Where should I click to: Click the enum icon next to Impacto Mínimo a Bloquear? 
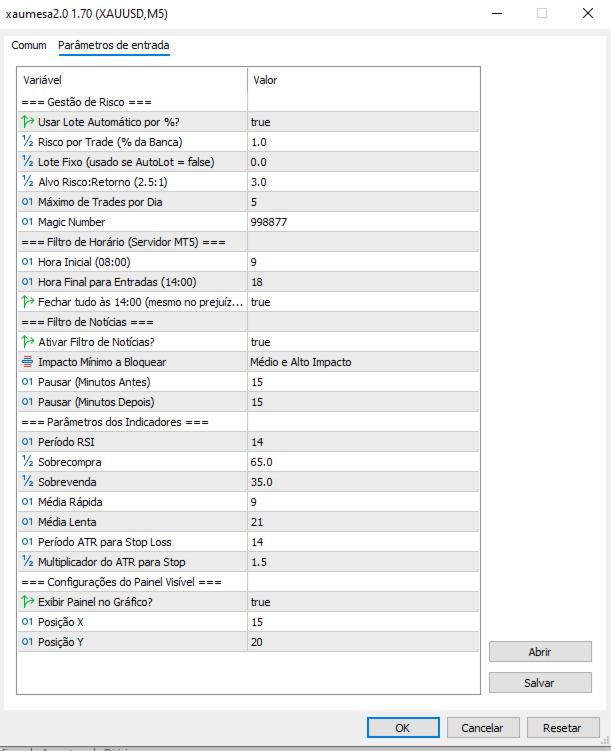pyautogui.click(x=28, y=362)
